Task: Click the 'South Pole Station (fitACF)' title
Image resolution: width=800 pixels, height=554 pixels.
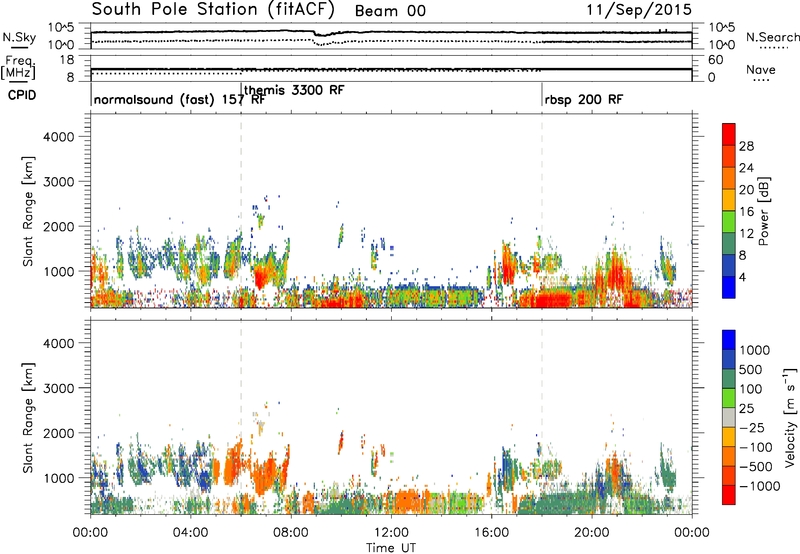Action: [x=213, y=10]
